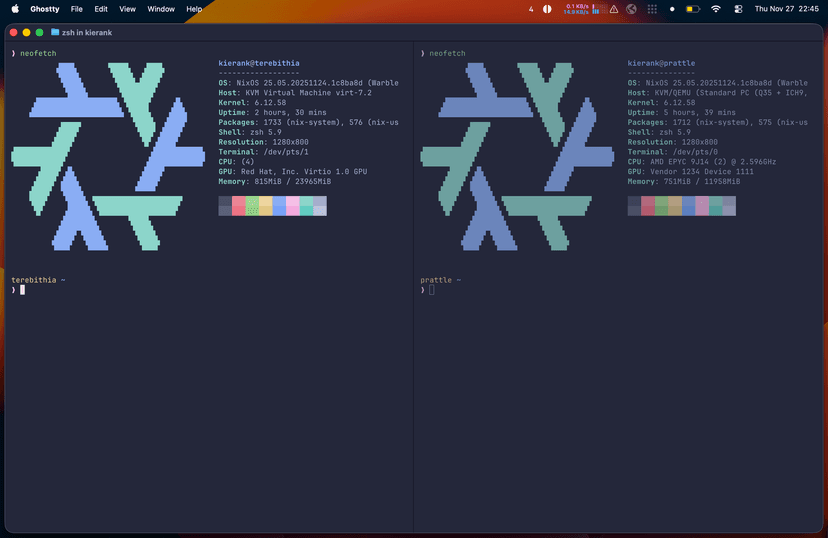Click the battery status icon

694,9
